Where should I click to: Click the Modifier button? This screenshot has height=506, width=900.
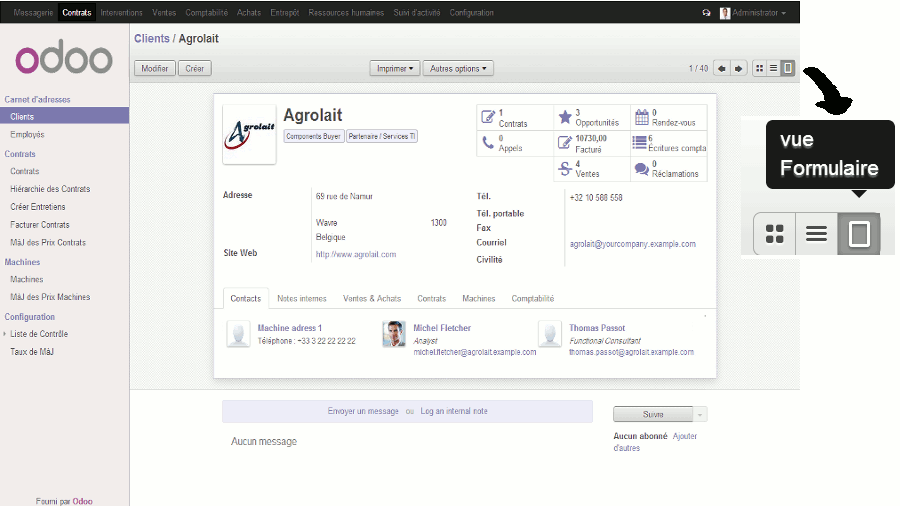155,68
